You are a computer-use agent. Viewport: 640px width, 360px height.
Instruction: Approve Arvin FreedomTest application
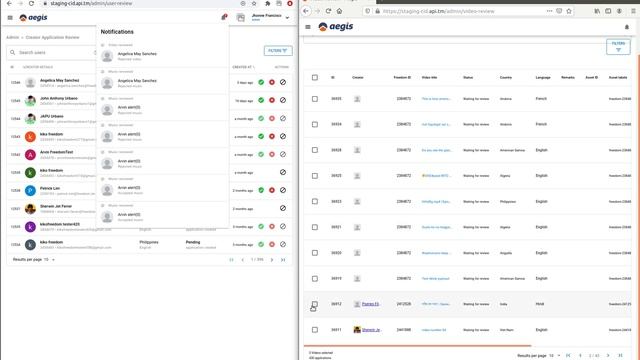pos(261,154)
